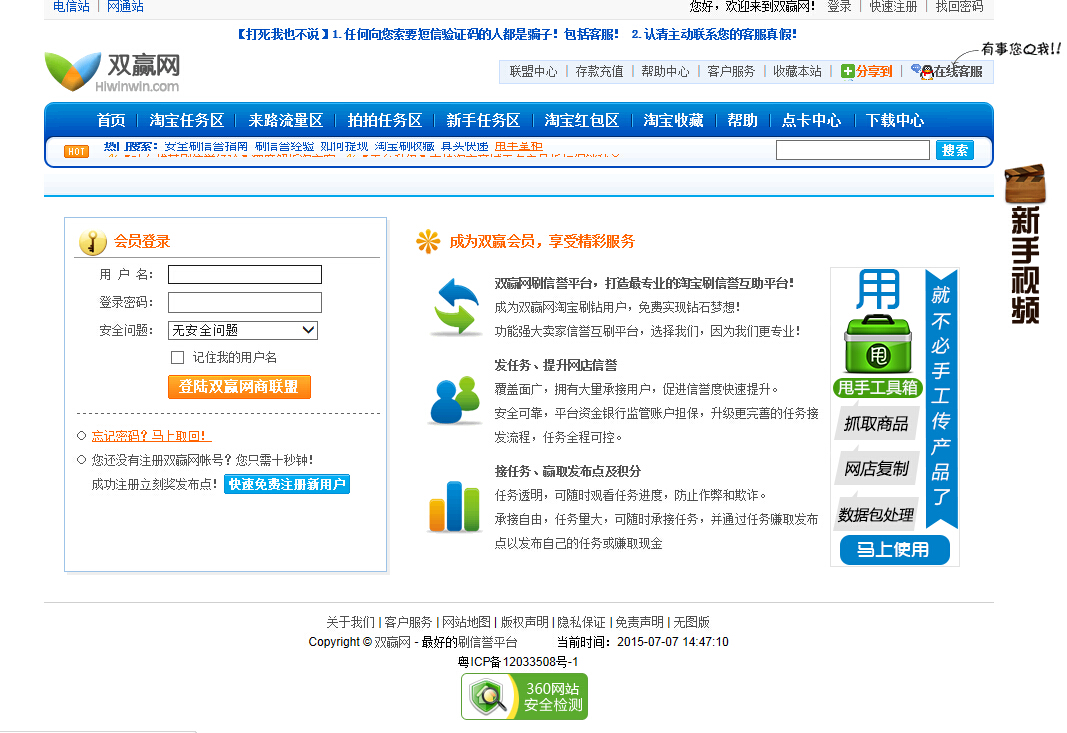The image size is (1067, 733).
Task: Click 找回密码 link at page top
Action: point(959,6)
